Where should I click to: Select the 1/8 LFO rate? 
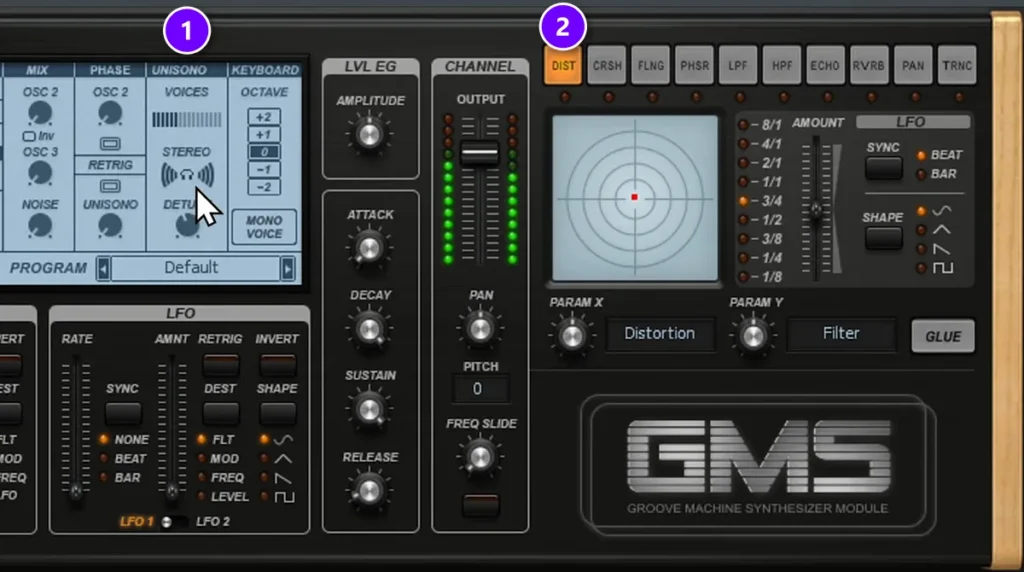click(x=743, y=277)
